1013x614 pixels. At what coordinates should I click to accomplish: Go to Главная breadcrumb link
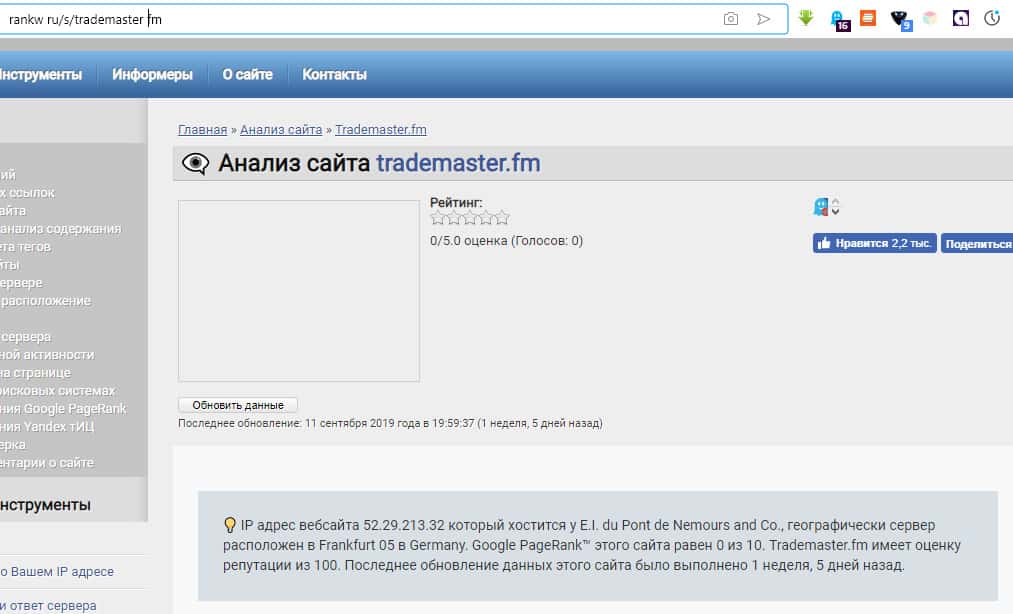[x=203, y=129]
